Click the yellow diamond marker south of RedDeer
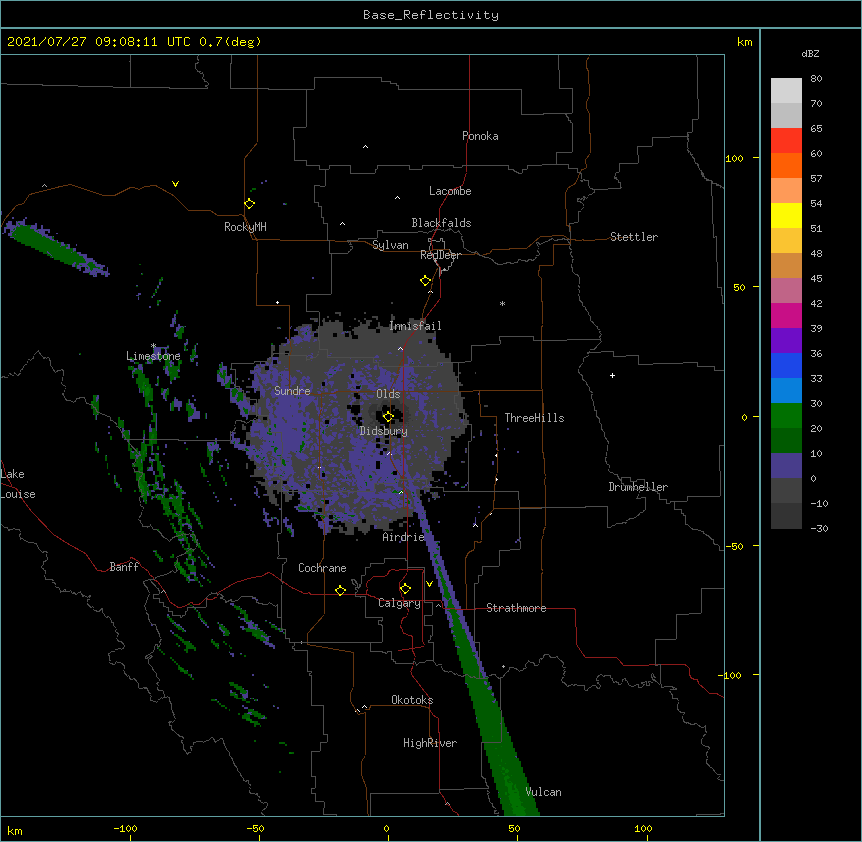The image size is (862, 842). coord(426,281)
